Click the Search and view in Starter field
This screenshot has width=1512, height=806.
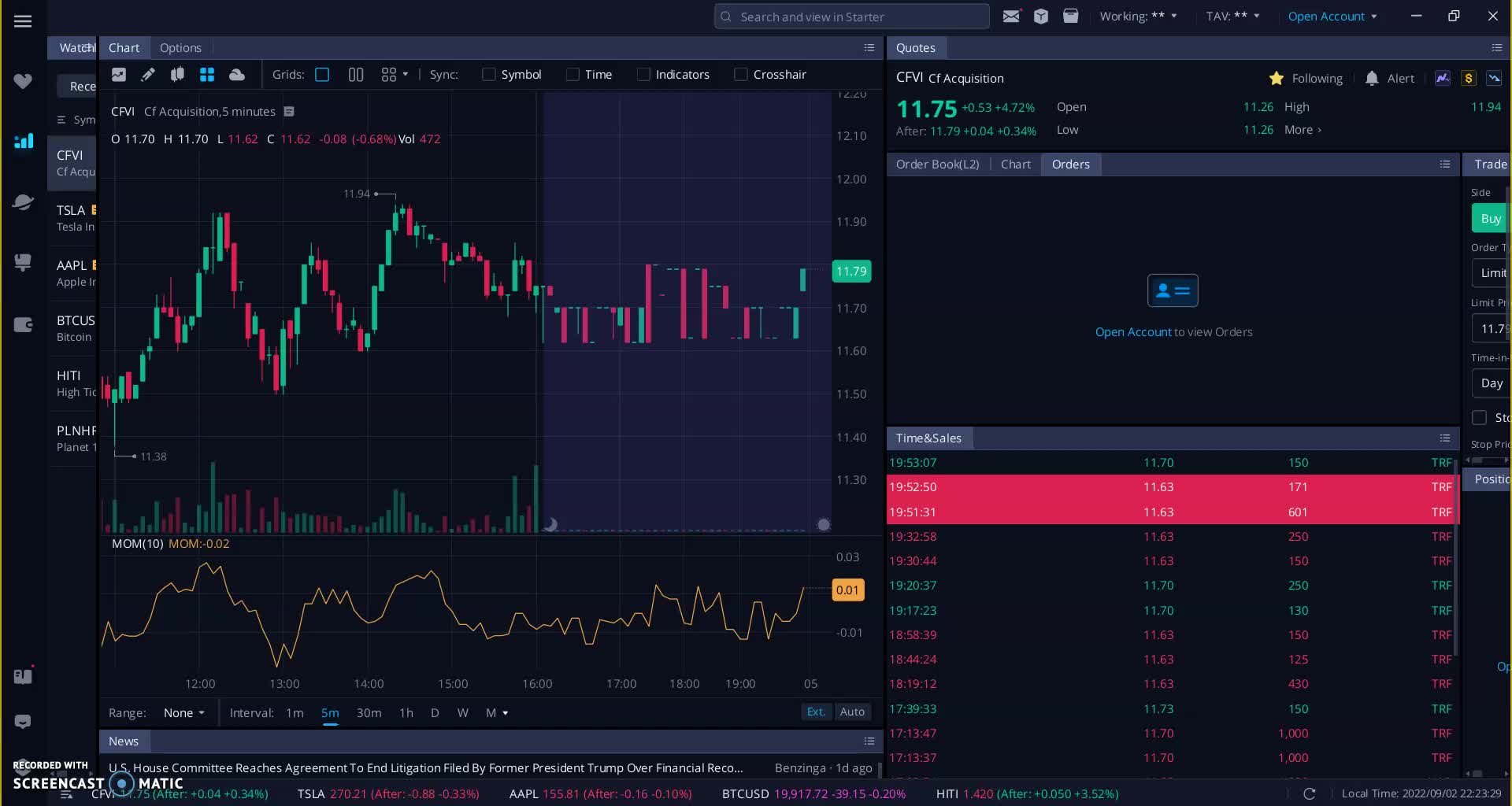pos(851,17)
